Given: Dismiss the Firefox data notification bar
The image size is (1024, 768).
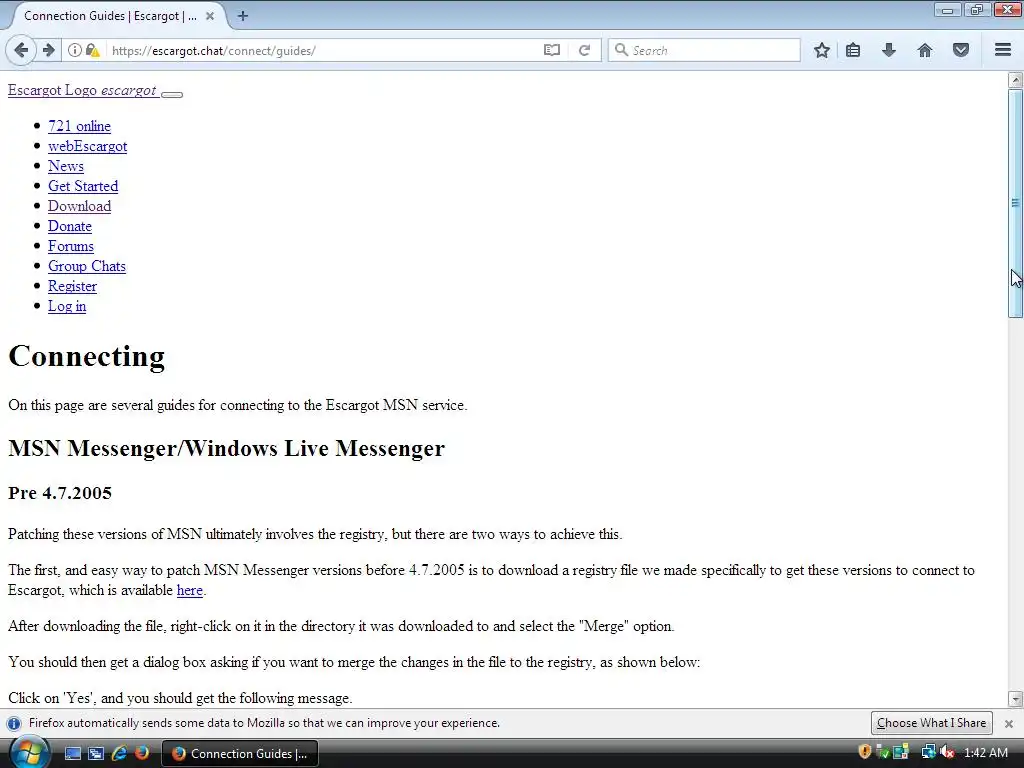Looking at the screenshot, I should click(1008, 724).
